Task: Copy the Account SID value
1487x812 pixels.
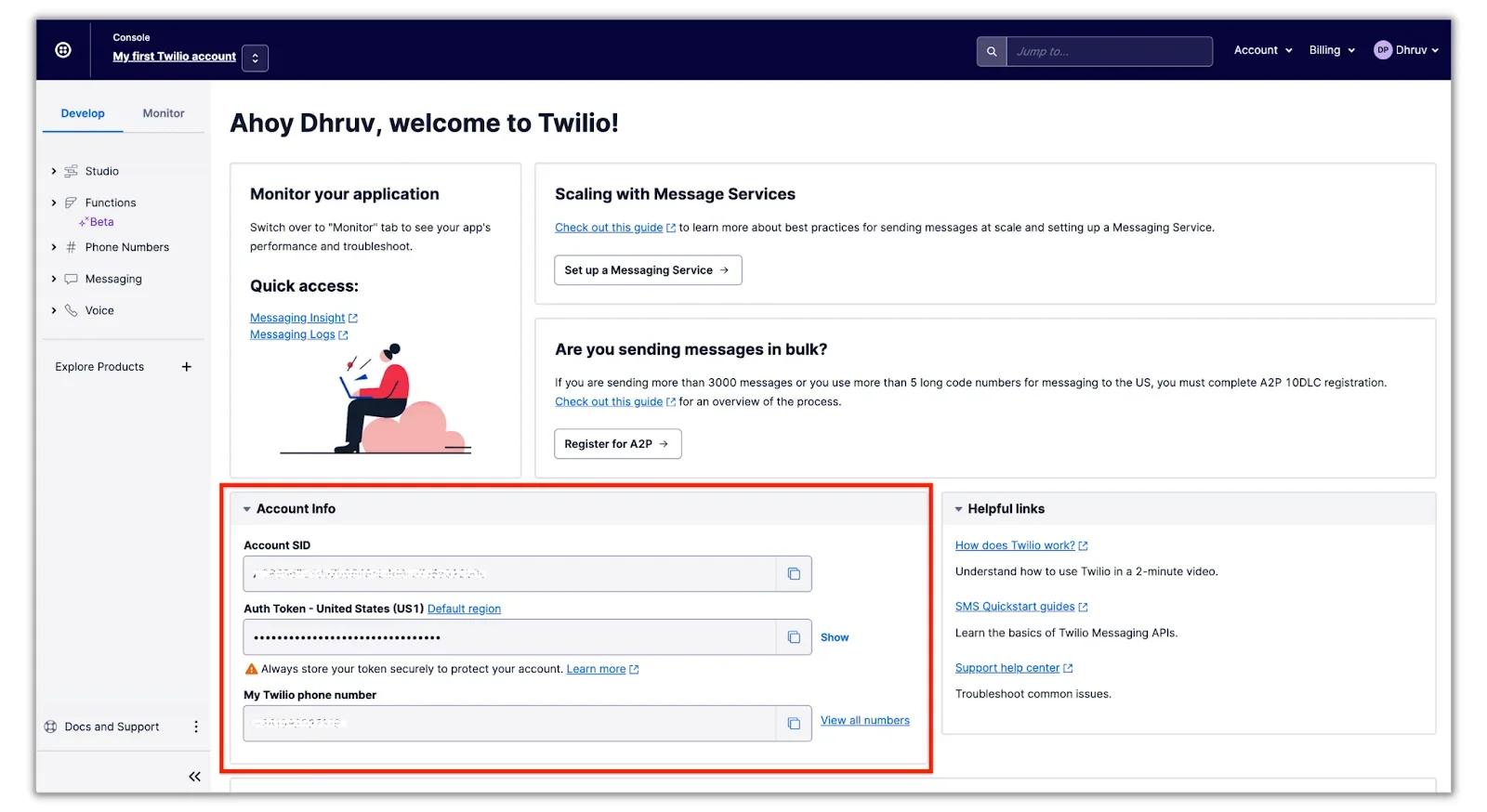Action: pos(793,574)
